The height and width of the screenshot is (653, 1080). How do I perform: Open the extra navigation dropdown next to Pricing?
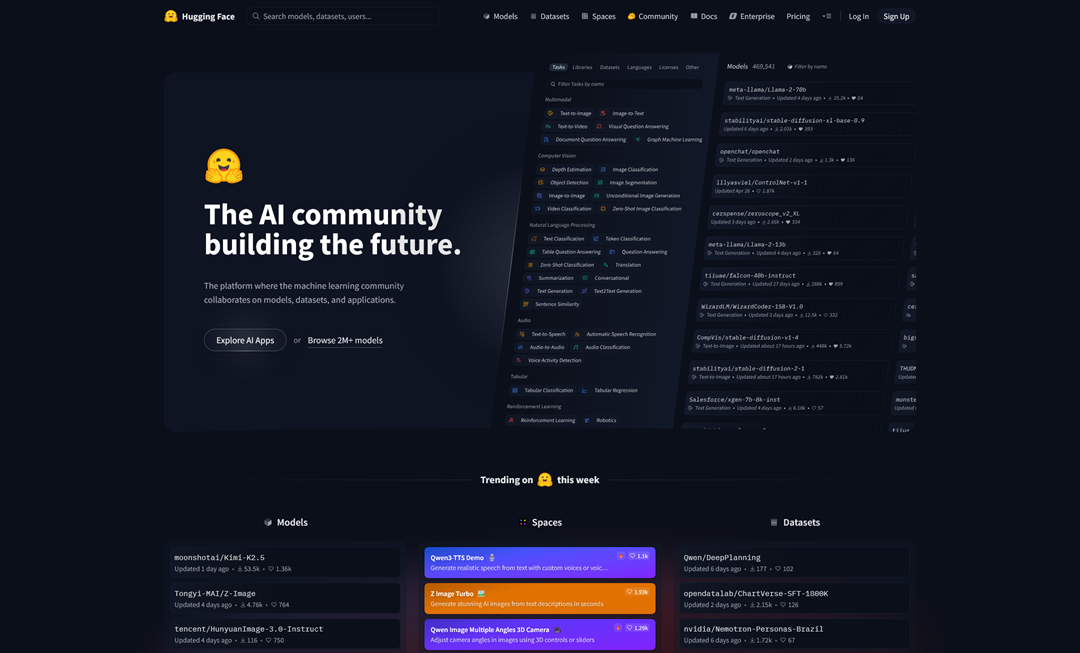coord(826,16)
